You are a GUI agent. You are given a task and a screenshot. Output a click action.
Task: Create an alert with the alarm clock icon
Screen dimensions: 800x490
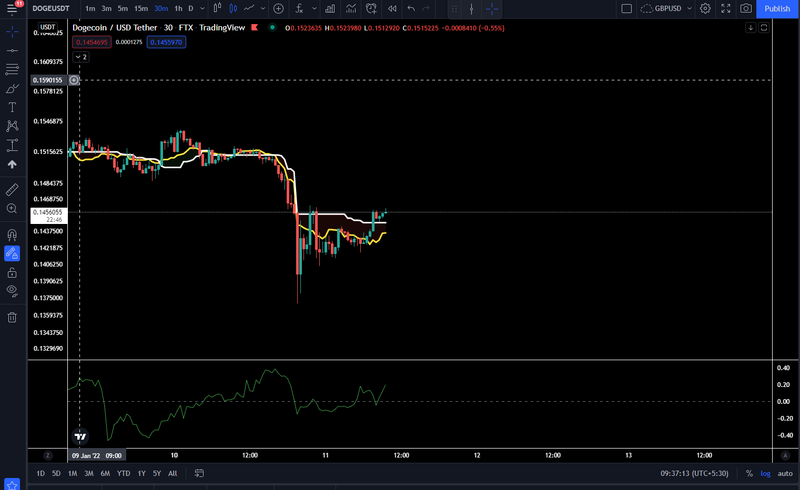(371, 8)
